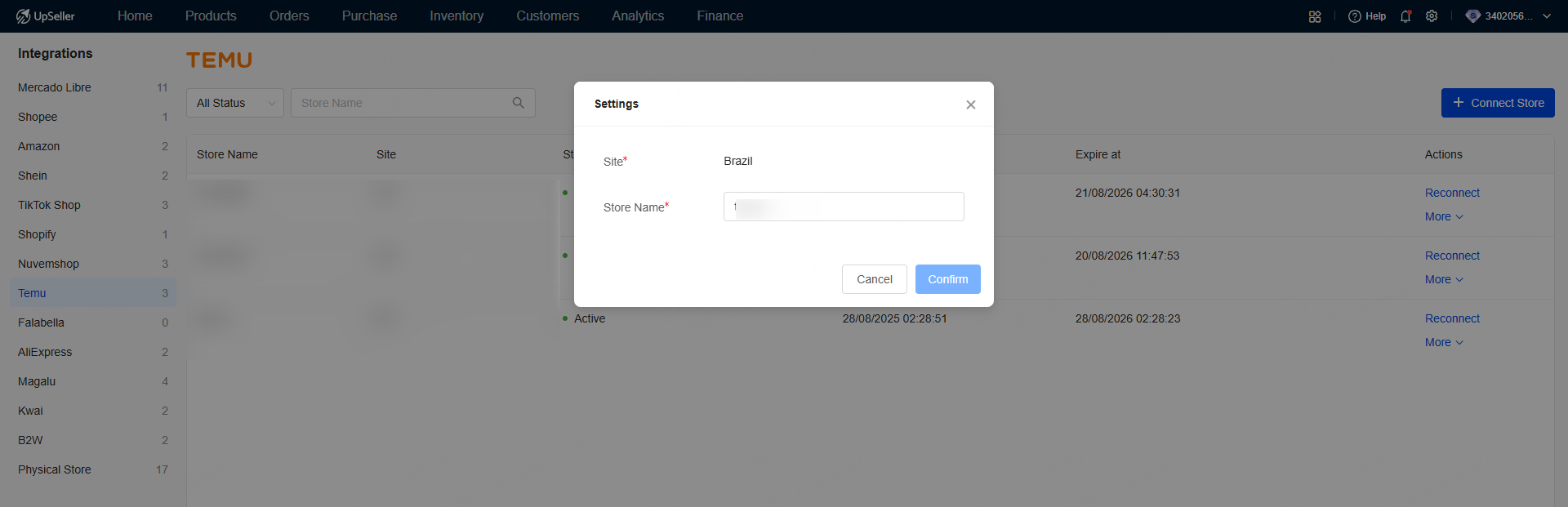Click expiry date 20/08/2026 11:47:53

tap(1127, 256)
